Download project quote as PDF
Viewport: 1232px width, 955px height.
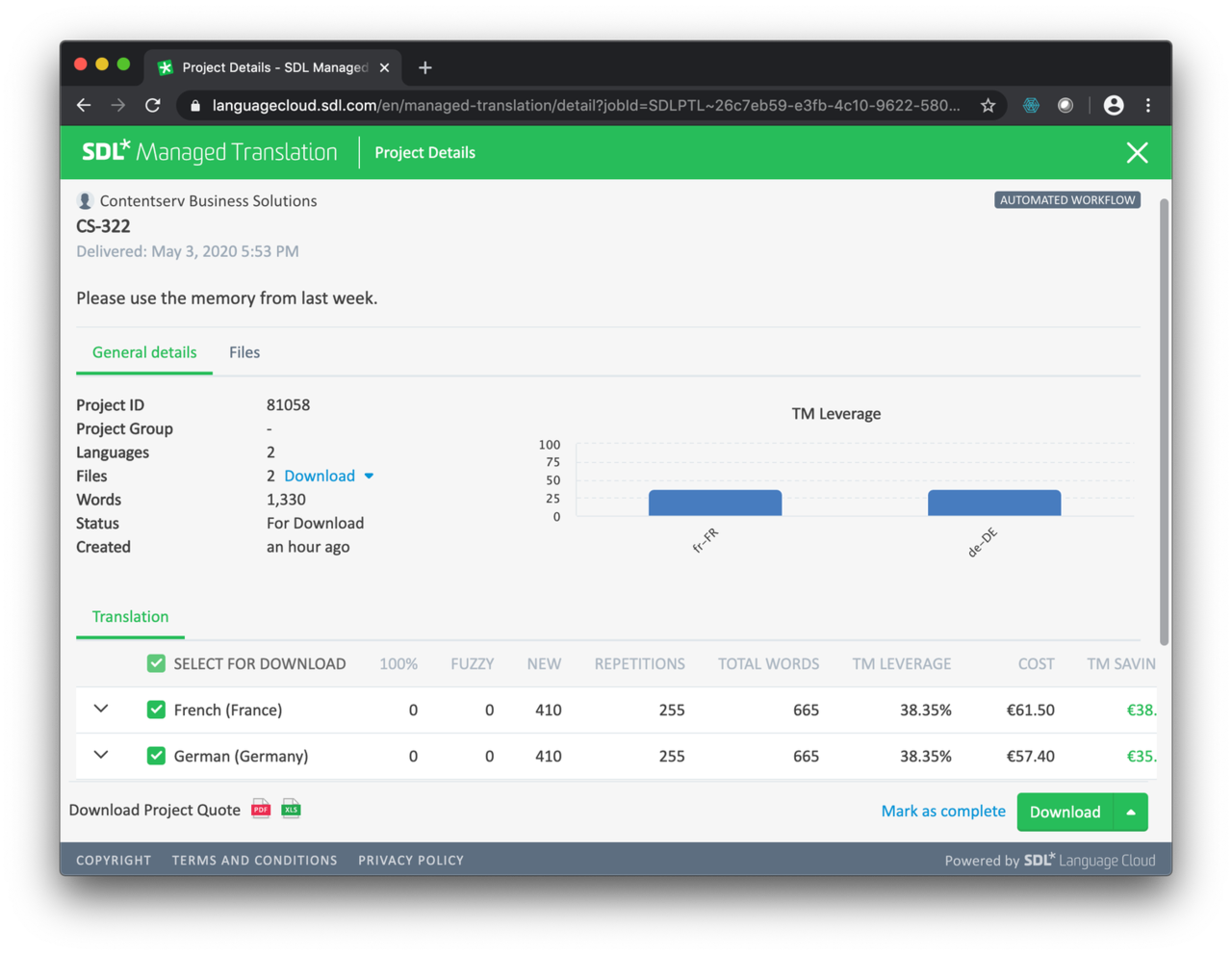(x=261, y=810)
